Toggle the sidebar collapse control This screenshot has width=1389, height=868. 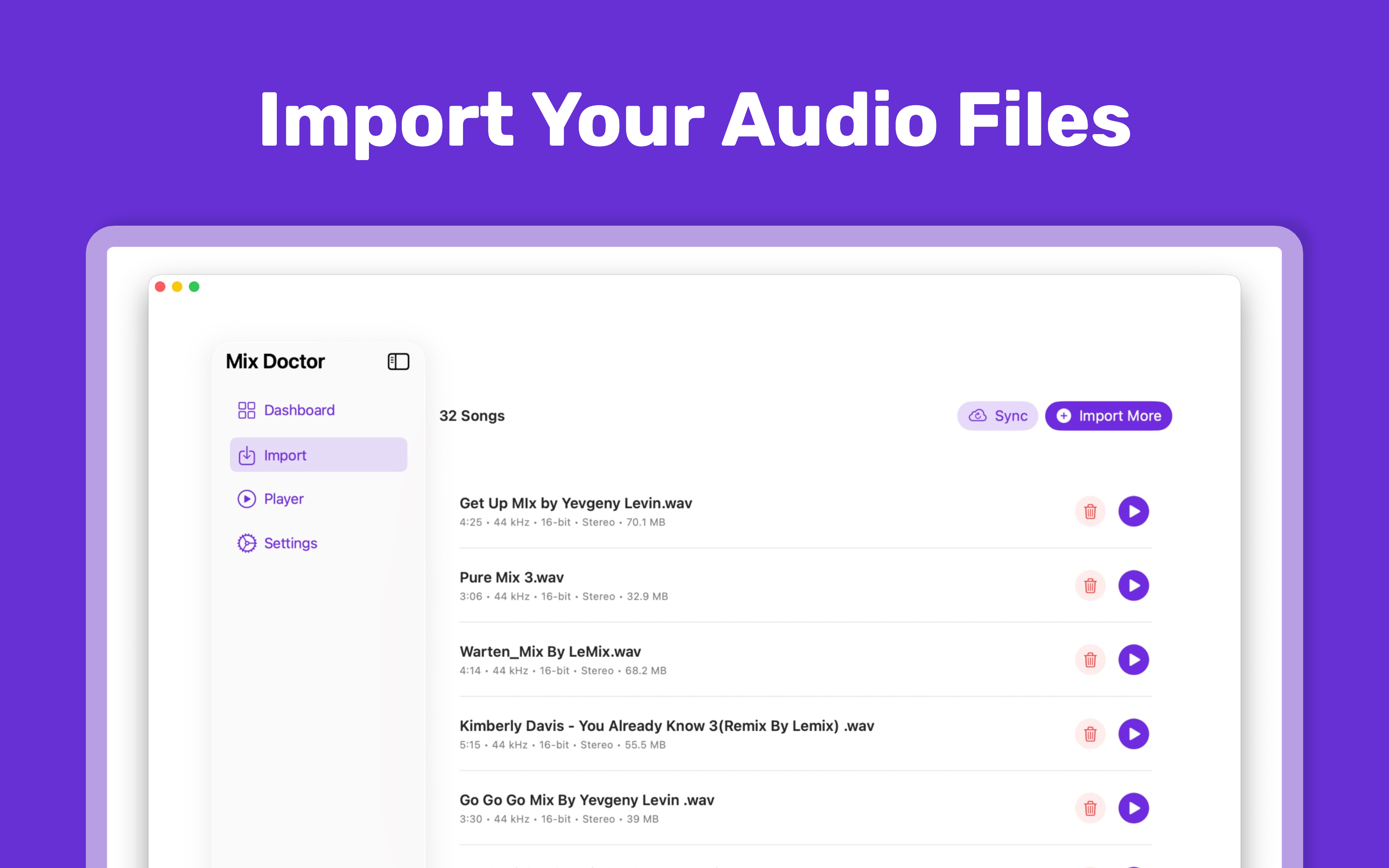click(398, 361)
